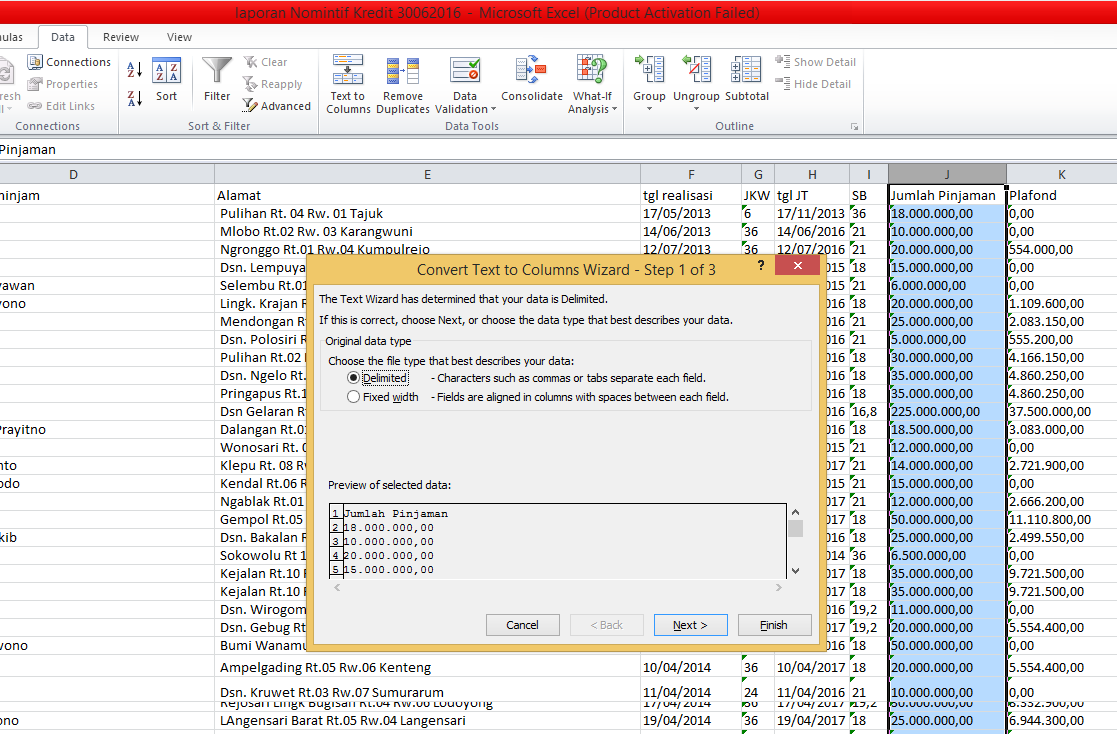Open What-If Analysis tools
This screenshot has width=1117, height=734.
[592, 84]
